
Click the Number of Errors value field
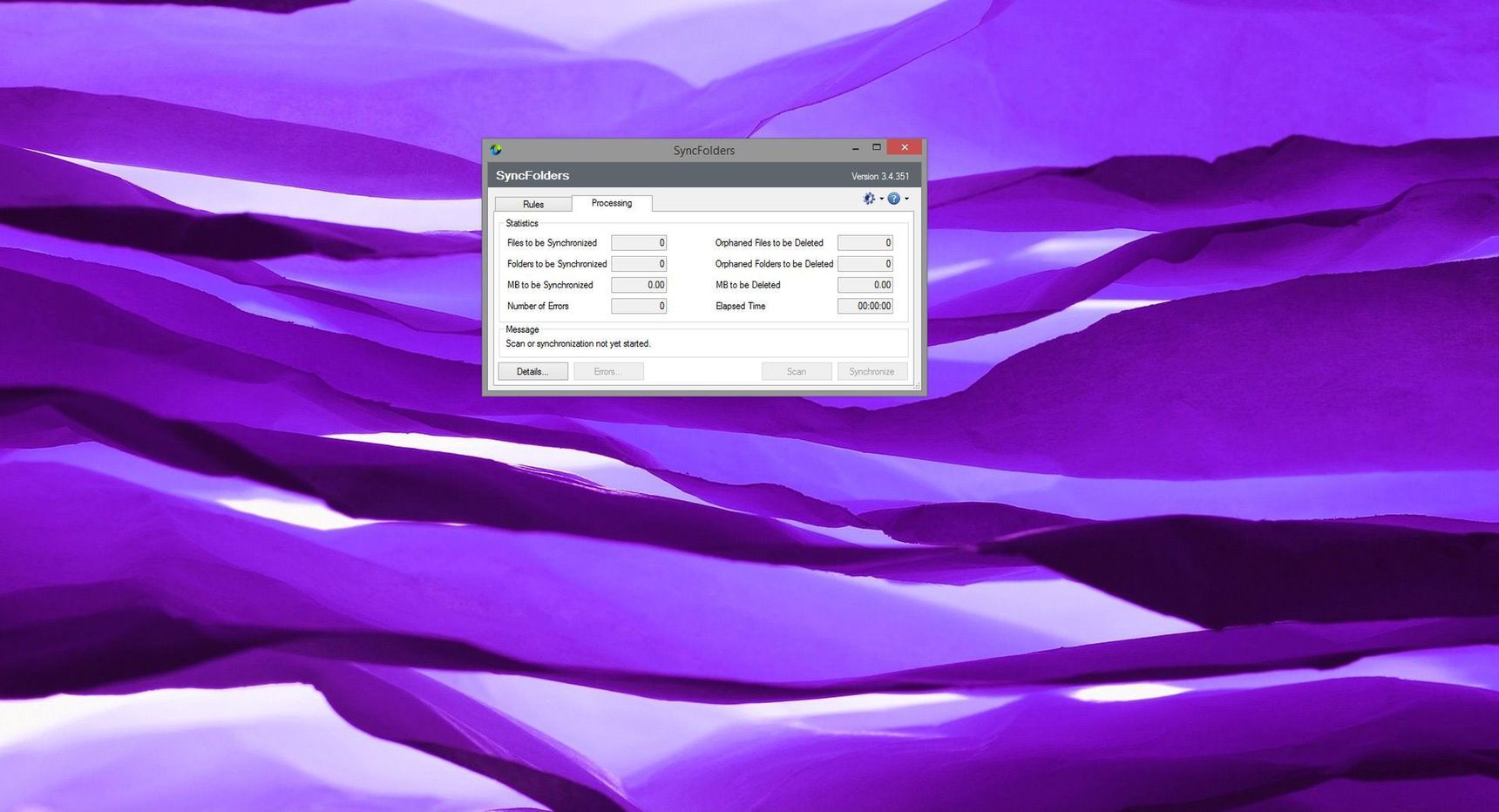coord(639,306)
